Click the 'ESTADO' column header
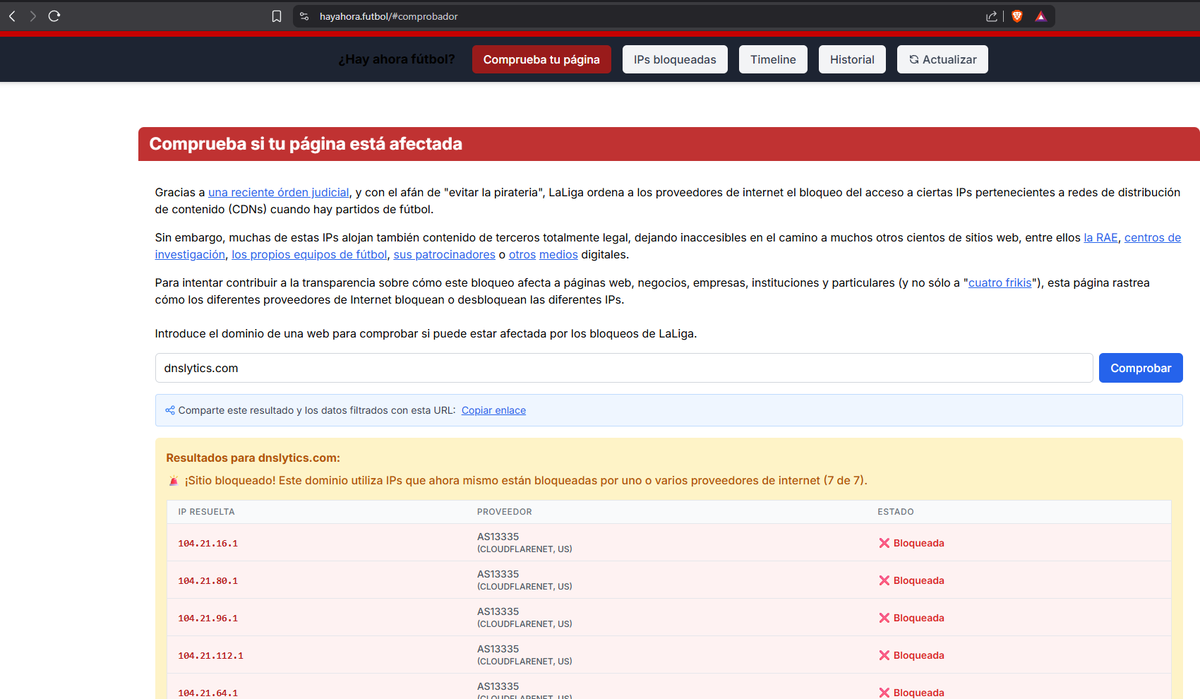The image size is (1200, 699). 895,512
